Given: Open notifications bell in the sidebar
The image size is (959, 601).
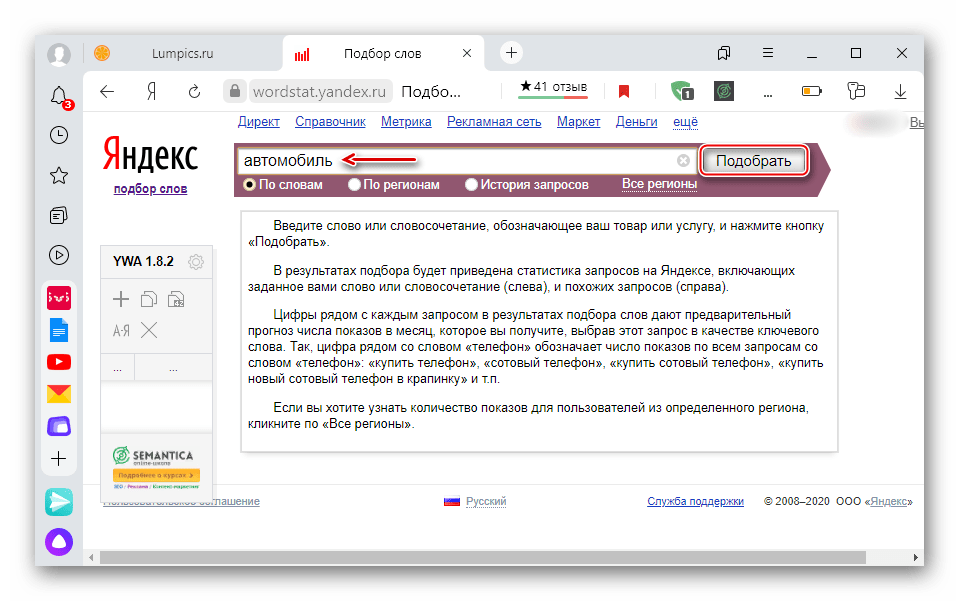Looking at the screenshot, I should (x=59, y=97).
